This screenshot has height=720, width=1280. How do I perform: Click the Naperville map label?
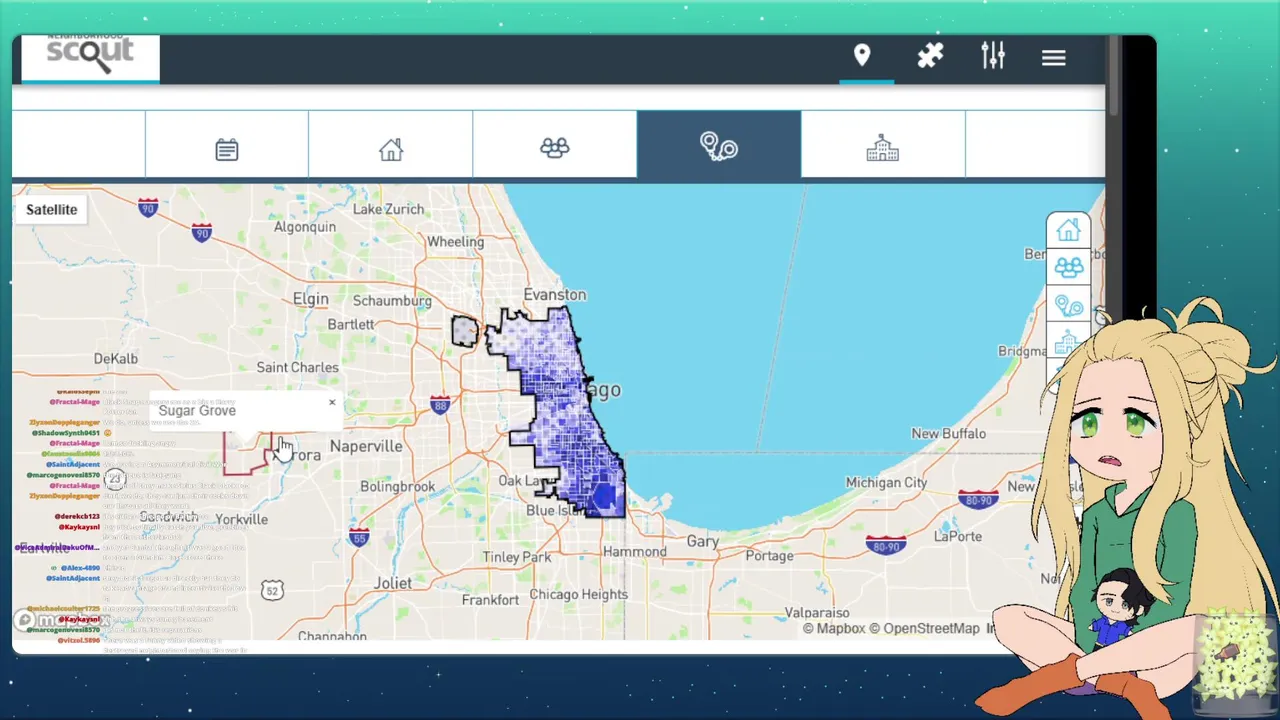pyautogui.click(x=366, y=447)
